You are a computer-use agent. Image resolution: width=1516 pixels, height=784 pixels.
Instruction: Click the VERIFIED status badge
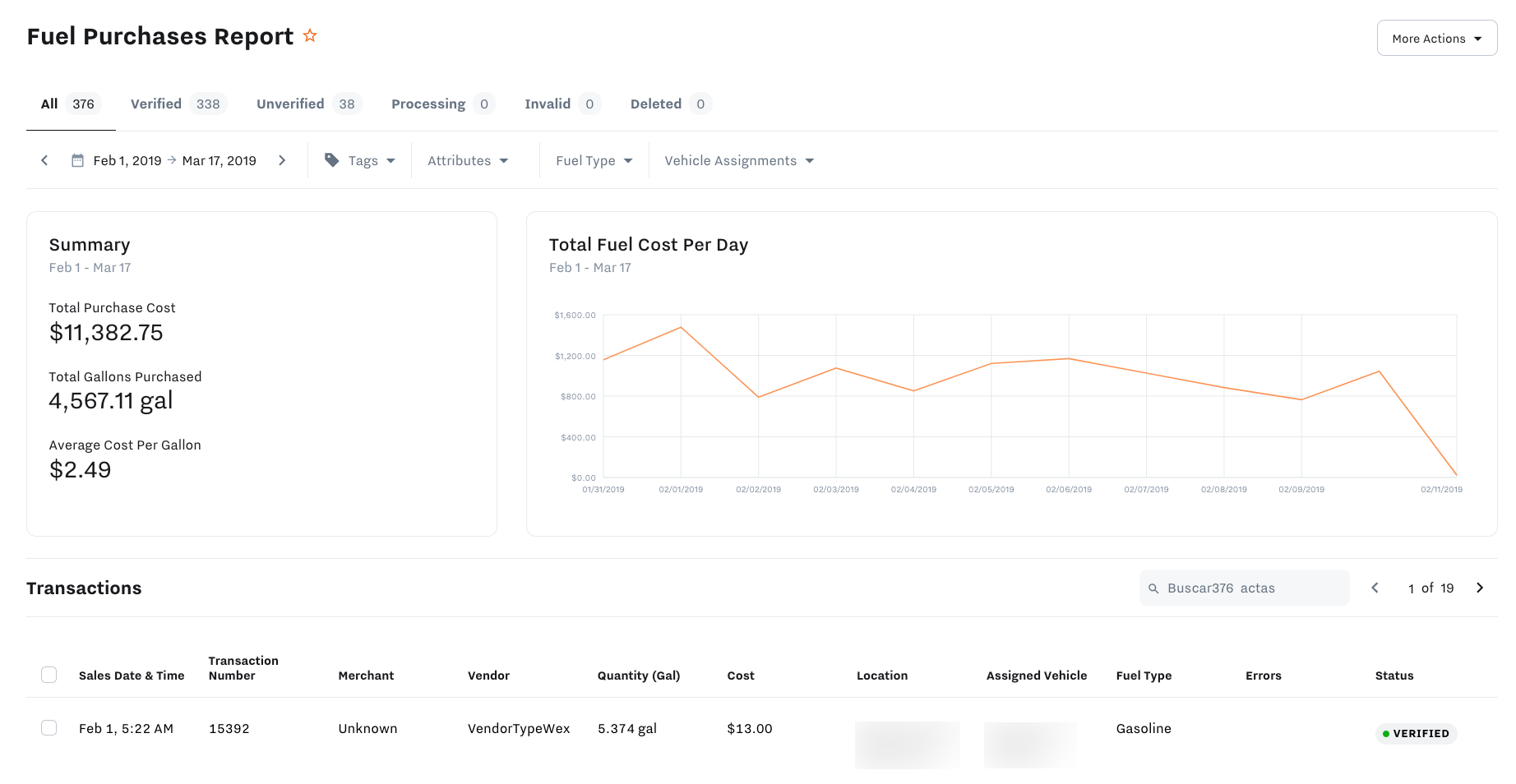click(1416, 733)
